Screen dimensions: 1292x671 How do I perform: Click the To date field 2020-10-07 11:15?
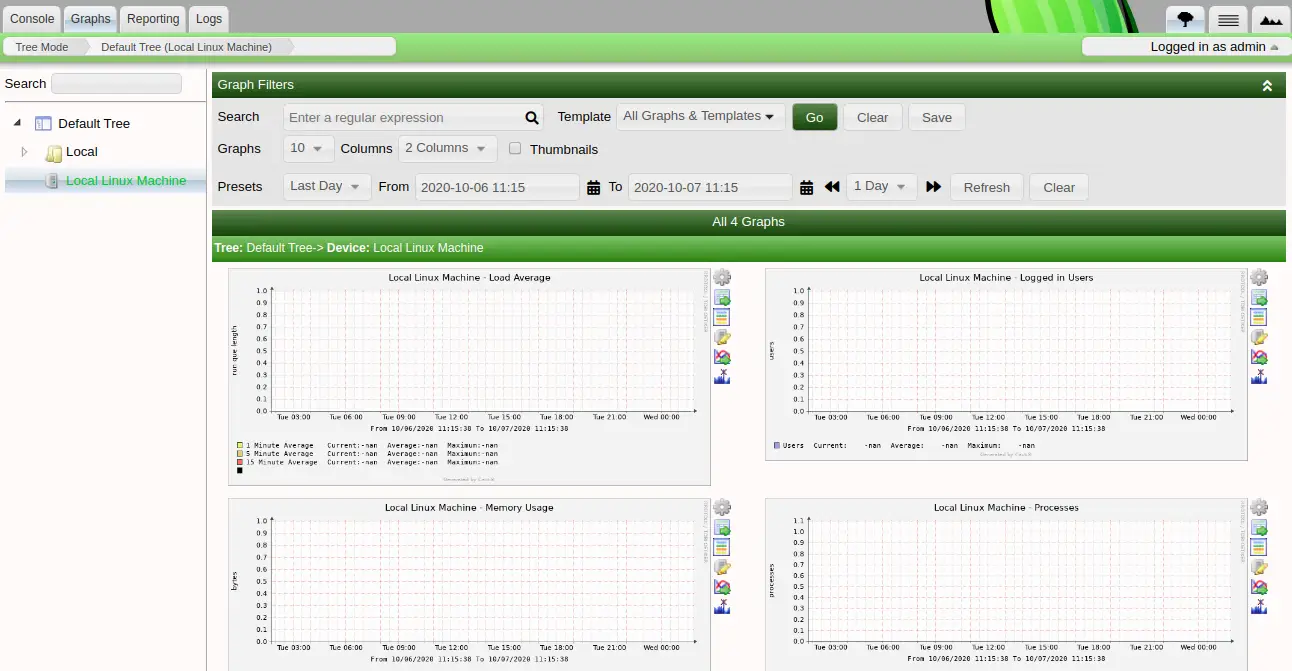[711, 187]
